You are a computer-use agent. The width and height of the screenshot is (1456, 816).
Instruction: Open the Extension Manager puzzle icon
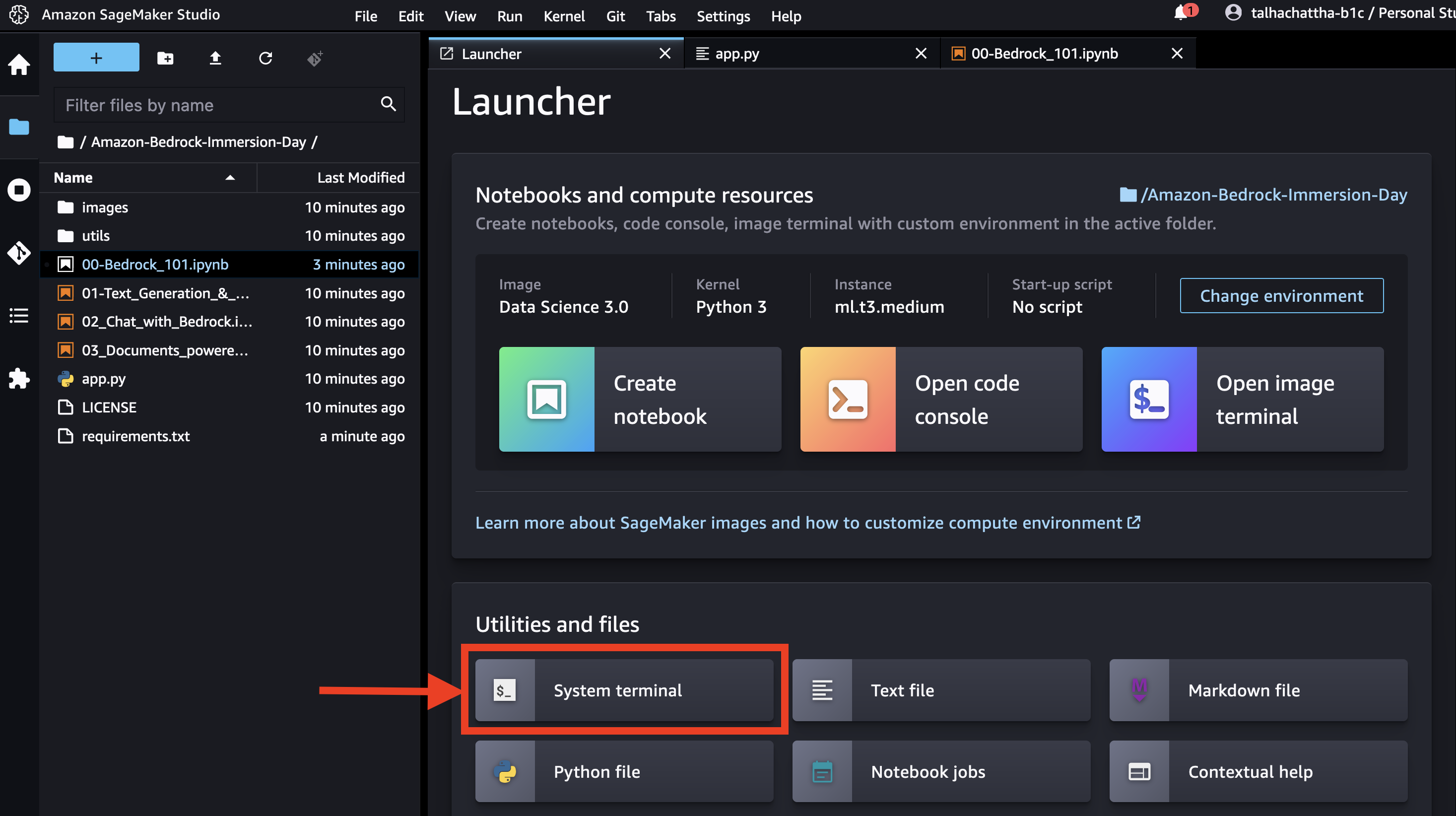coord(19,378)
